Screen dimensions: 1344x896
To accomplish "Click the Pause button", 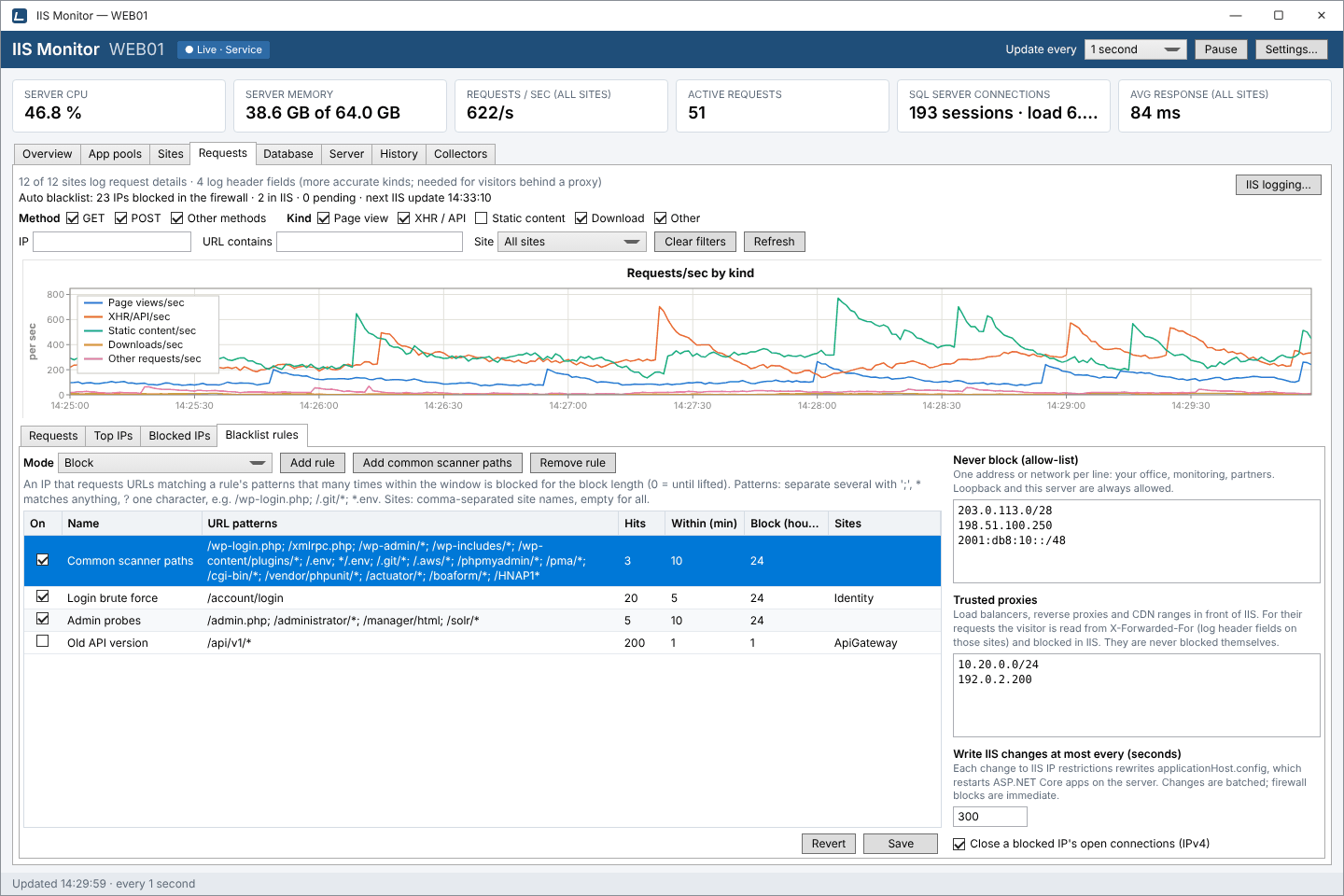I will point(1221,49).
